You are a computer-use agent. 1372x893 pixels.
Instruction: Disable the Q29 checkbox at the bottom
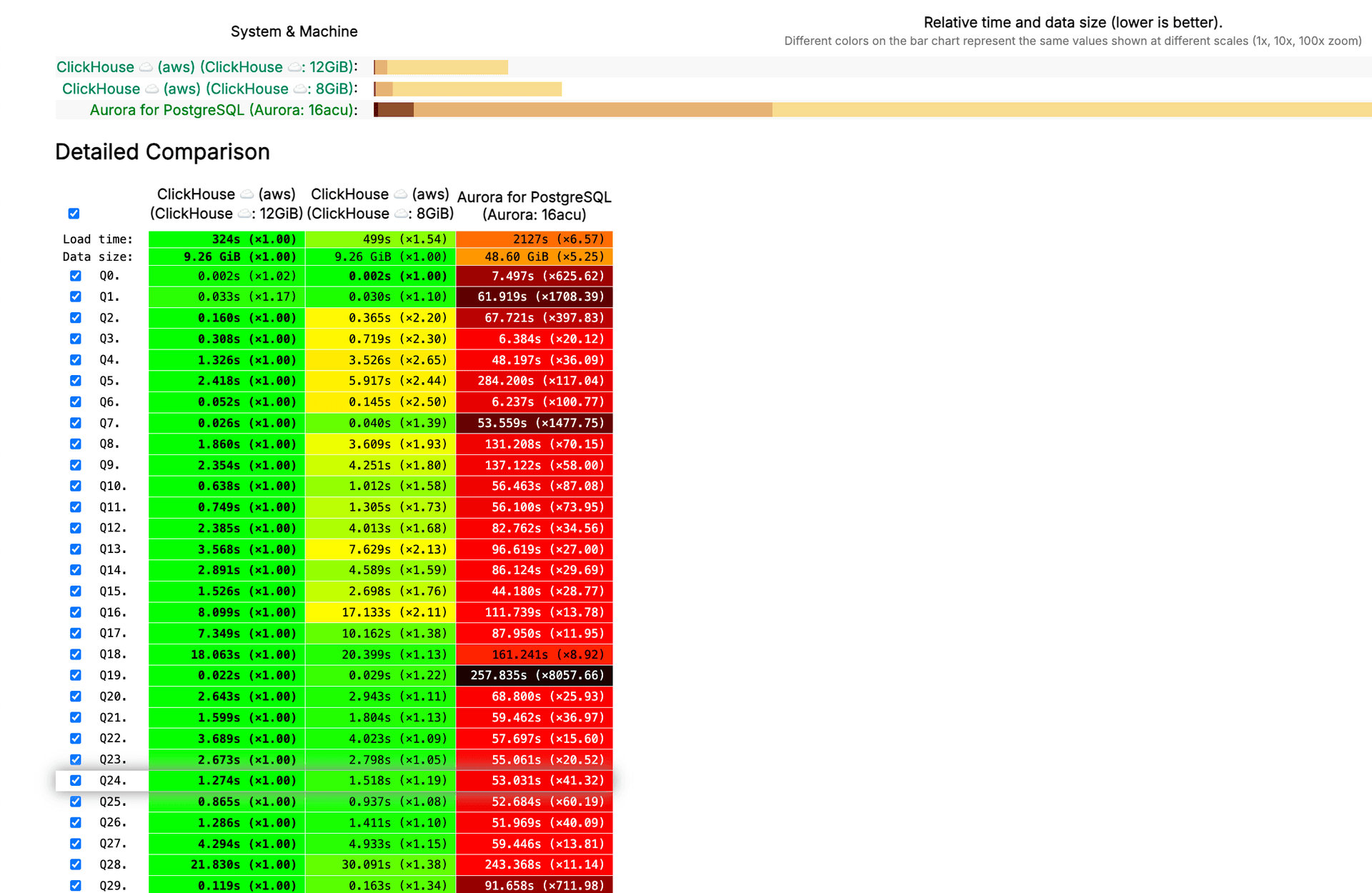coord(76,885)
